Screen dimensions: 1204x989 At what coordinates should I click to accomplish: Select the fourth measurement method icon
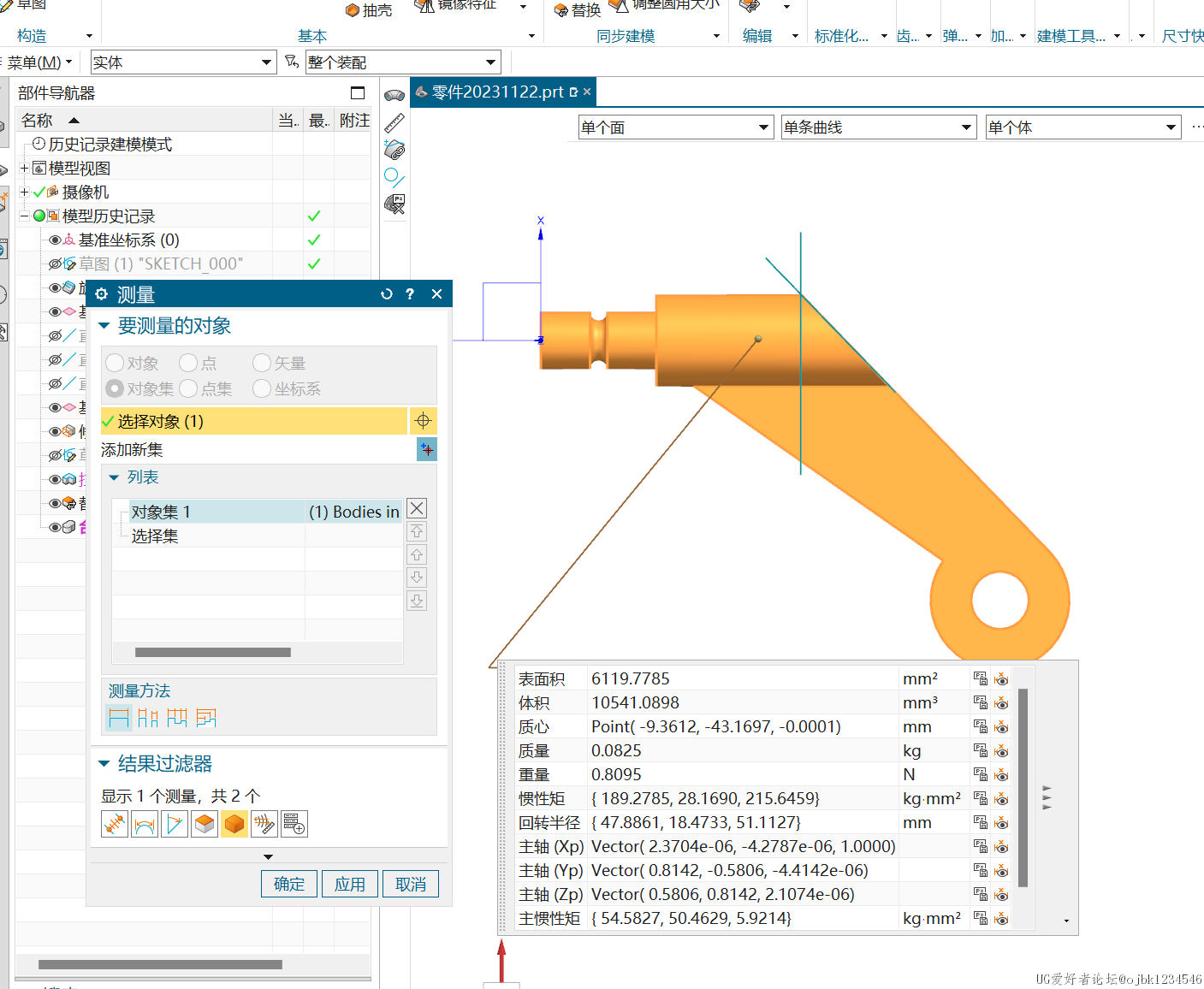pyautogui.click(x=206, y=718)
